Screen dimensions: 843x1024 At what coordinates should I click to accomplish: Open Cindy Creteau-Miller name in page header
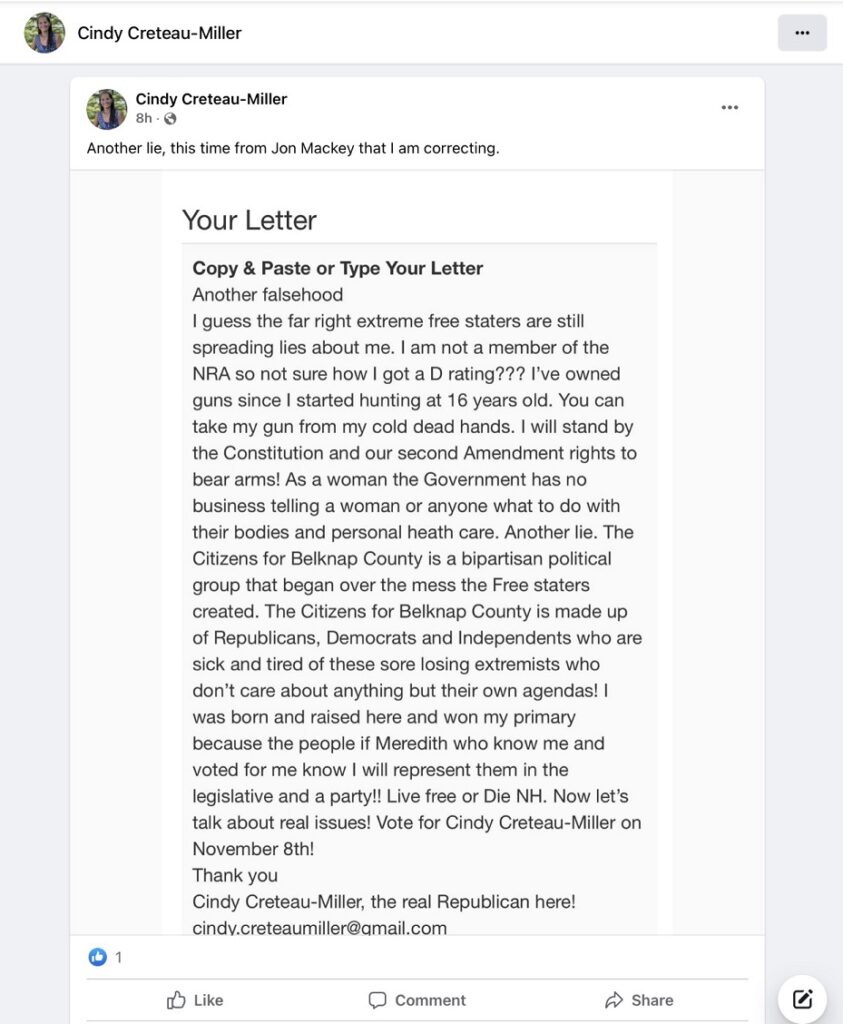pos(159,33)
